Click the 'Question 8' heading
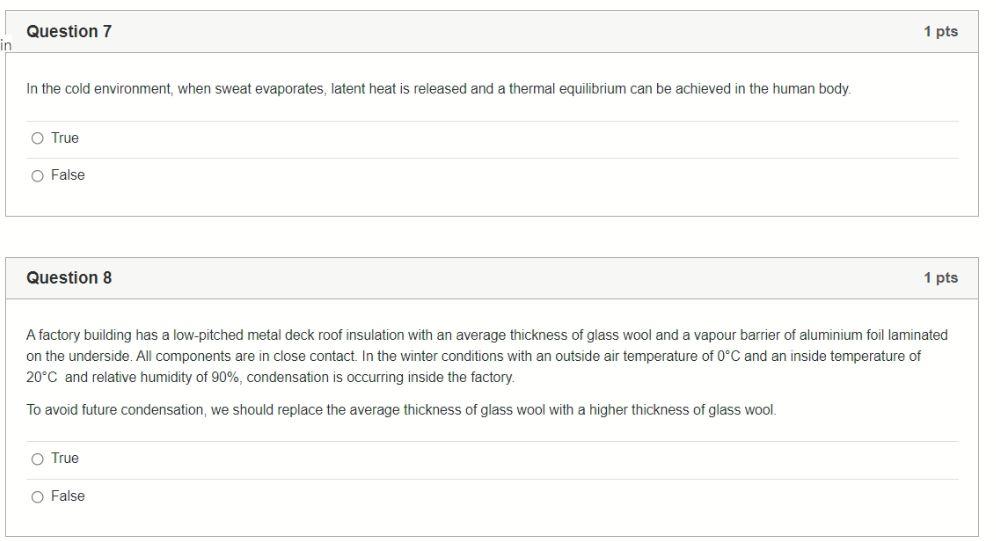Screen dimensions: 996x541 [x=69, y=277]
